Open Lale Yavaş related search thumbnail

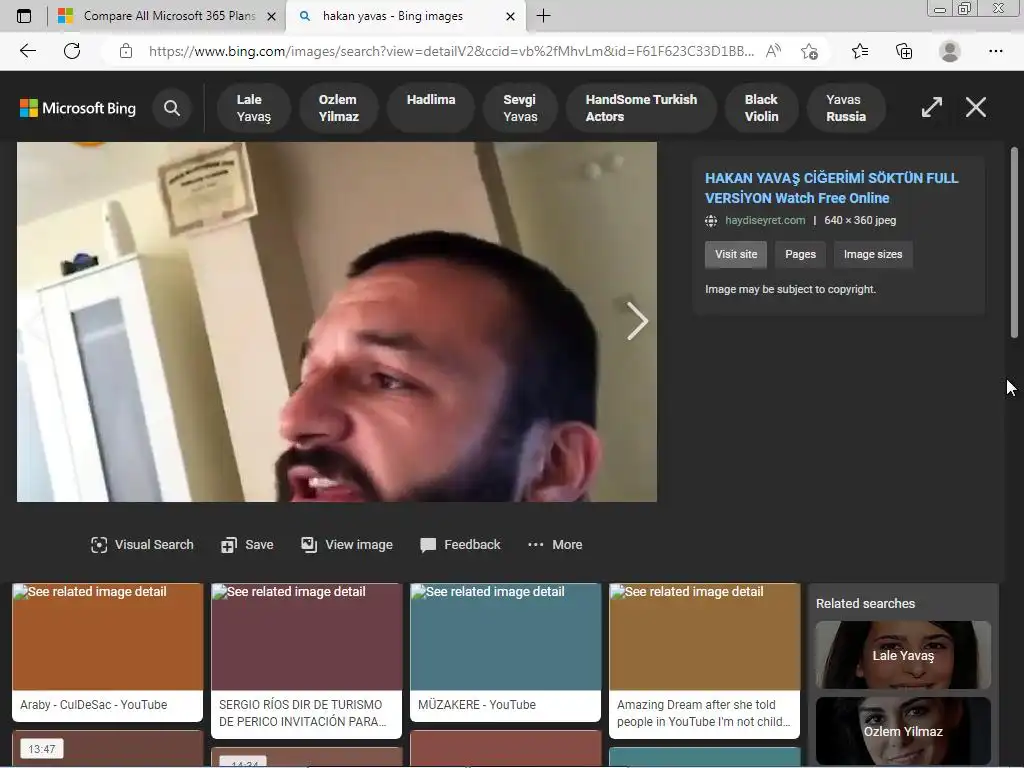[x=903, y=655]
